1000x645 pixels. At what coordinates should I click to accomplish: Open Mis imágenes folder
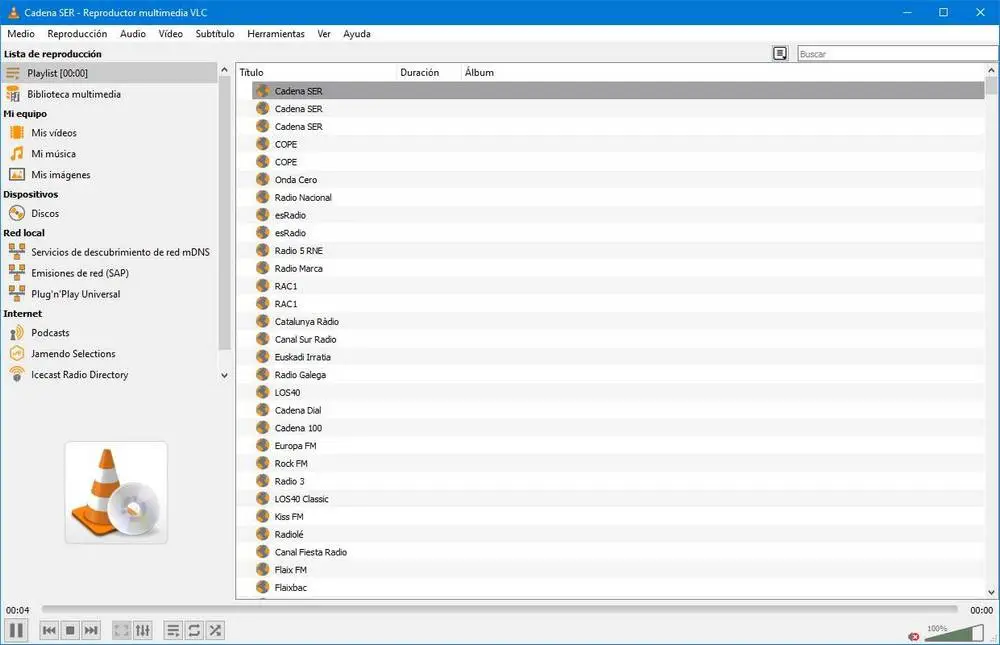109,175
